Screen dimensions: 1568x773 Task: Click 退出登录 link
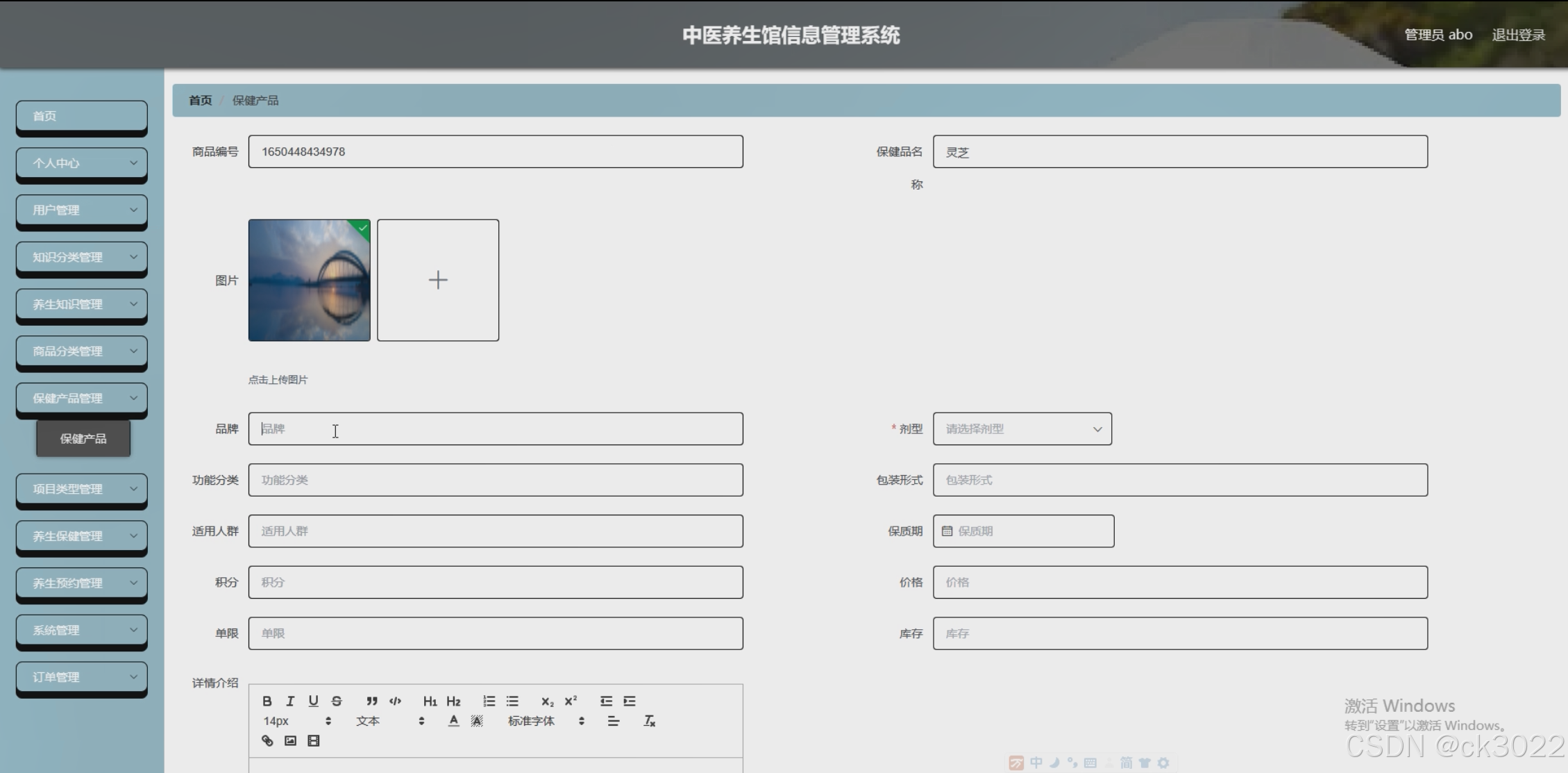point(1518,35)
